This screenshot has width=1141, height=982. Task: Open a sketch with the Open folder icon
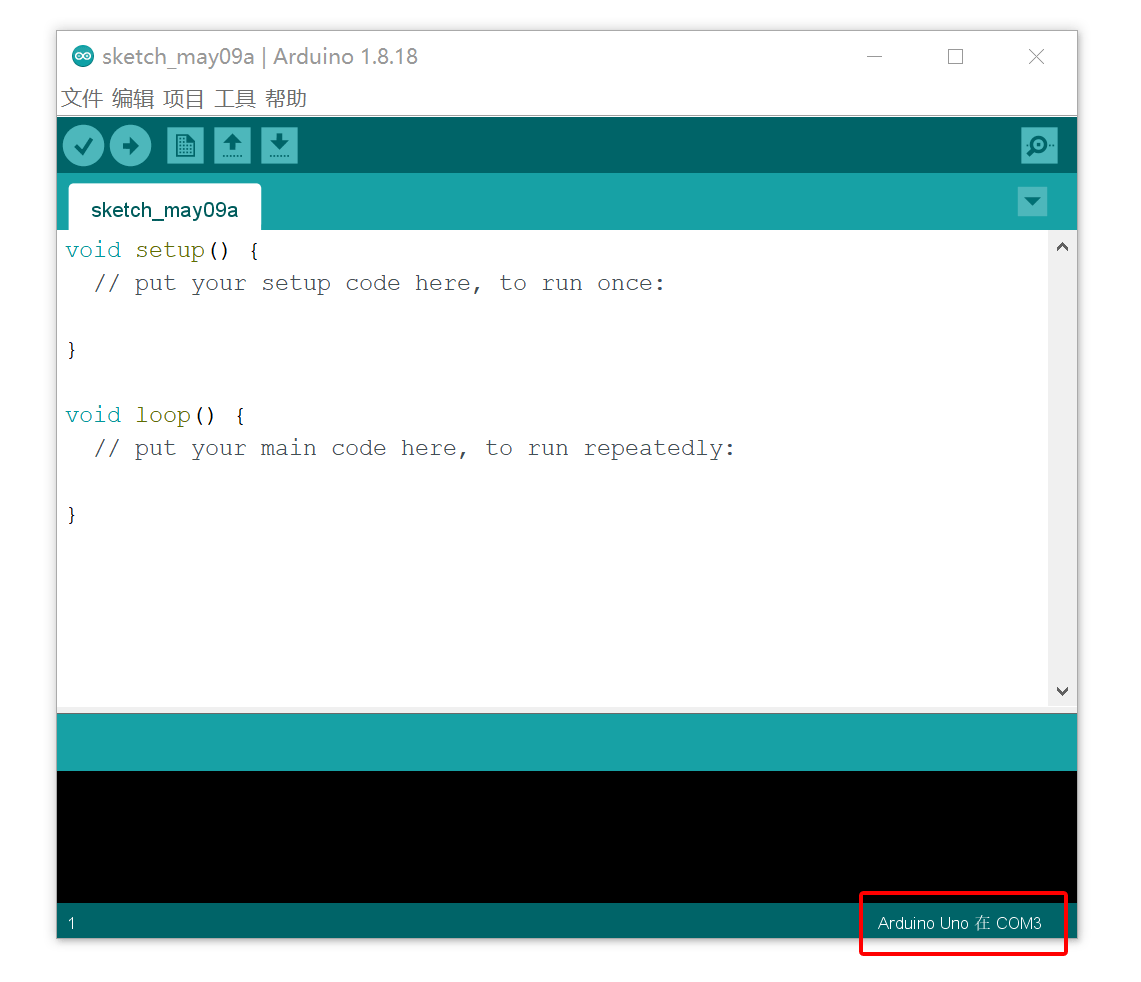(232, 145)
